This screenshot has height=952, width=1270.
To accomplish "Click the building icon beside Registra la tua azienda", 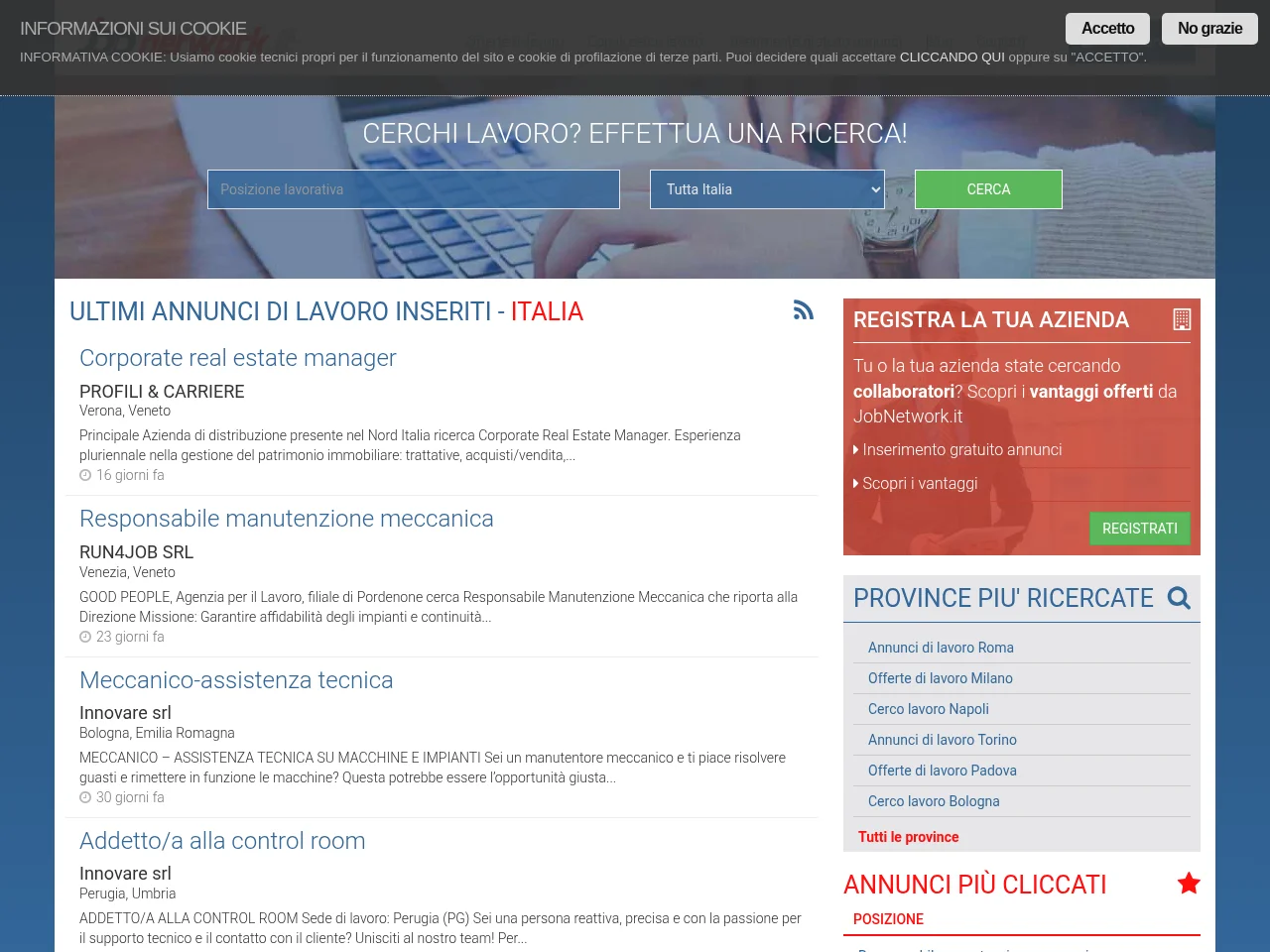I will coord(1182,319).
